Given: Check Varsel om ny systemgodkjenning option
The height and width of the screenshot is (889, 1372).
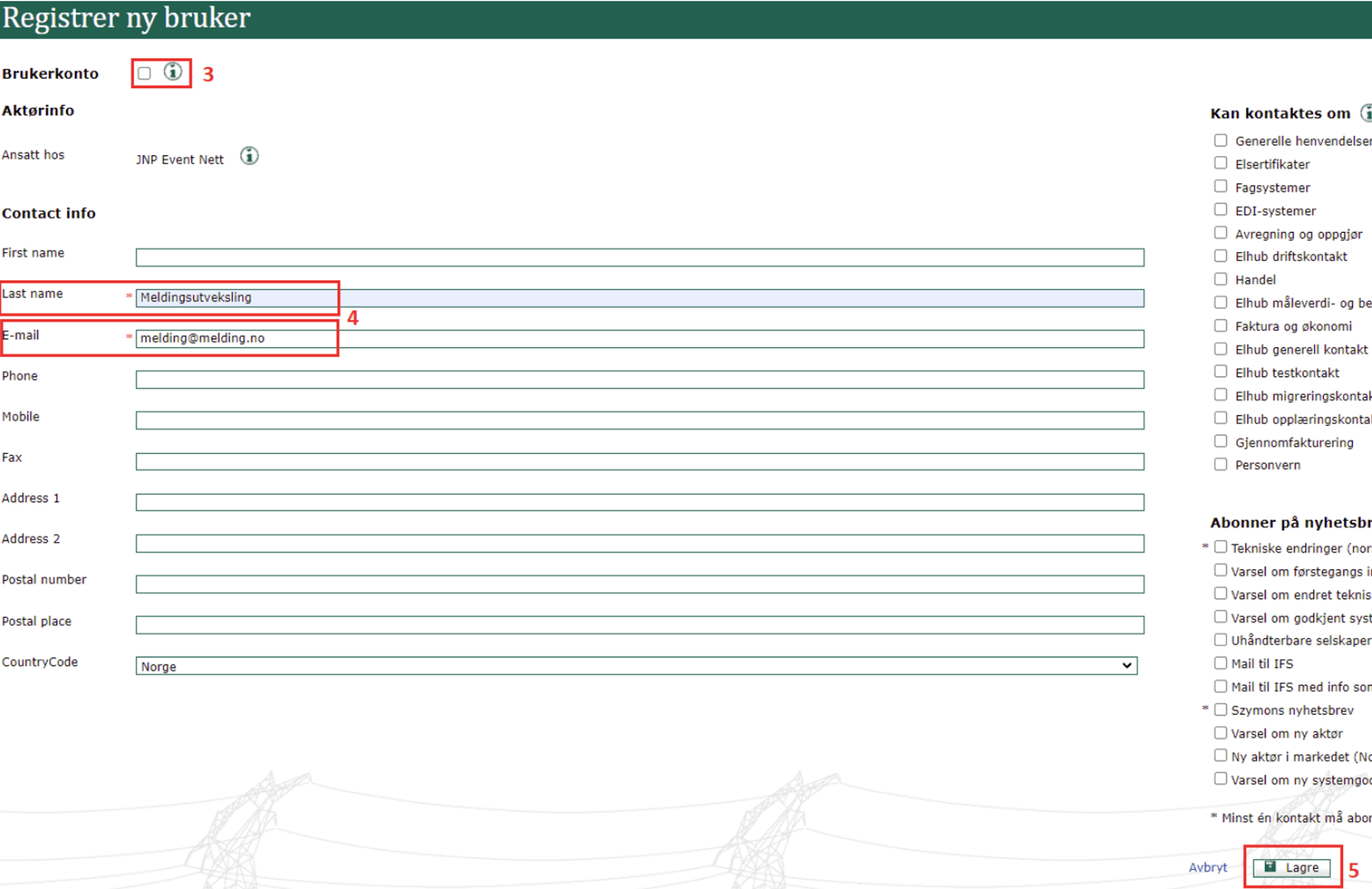Looking at the screenshot, I should [x=1221, y=779].
